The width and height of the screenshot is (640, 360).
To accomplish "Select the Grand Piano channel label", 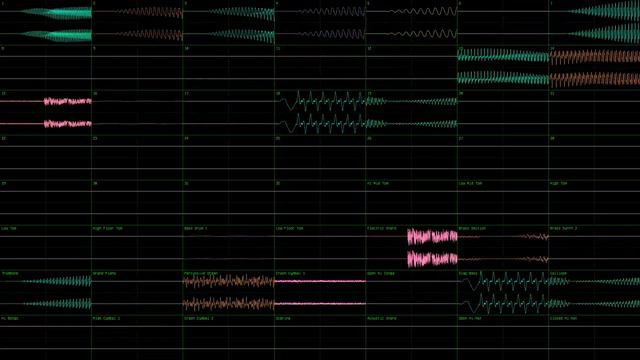I will [x=104, y=273].
